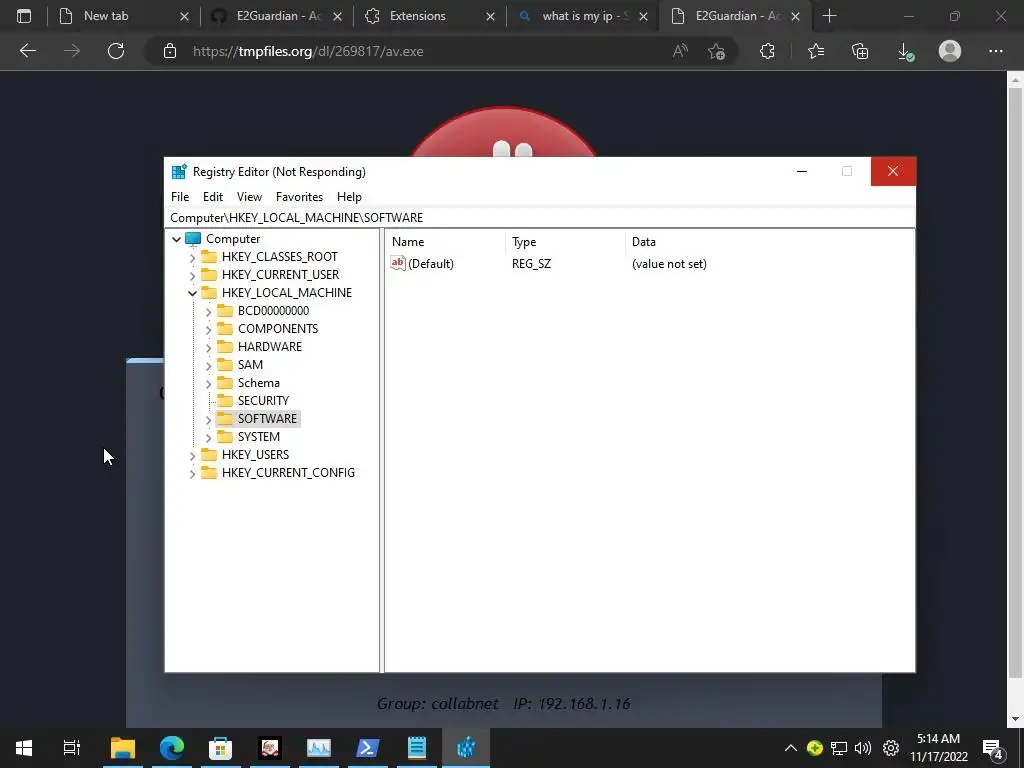Expand the BCD00000000 key arrow
This screenshot has height=768, width=1024.
(x=208, y=312)
